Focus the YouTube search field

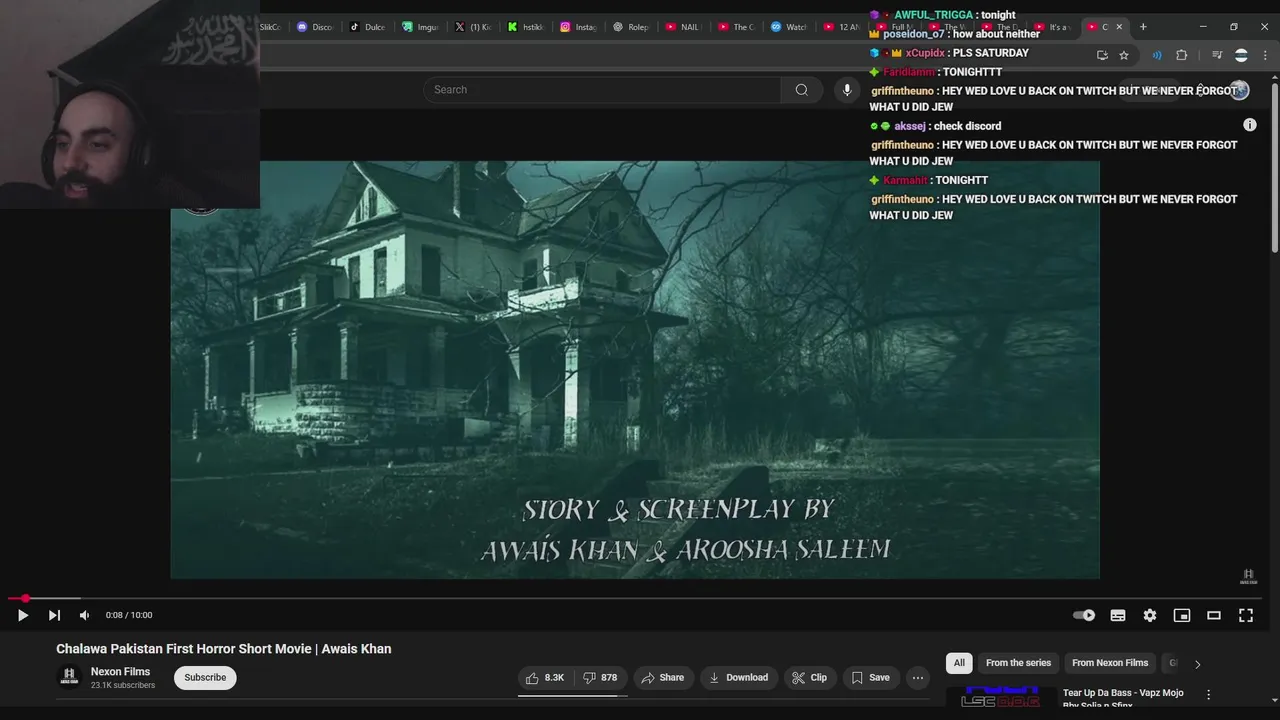click(x=602, y=90)
